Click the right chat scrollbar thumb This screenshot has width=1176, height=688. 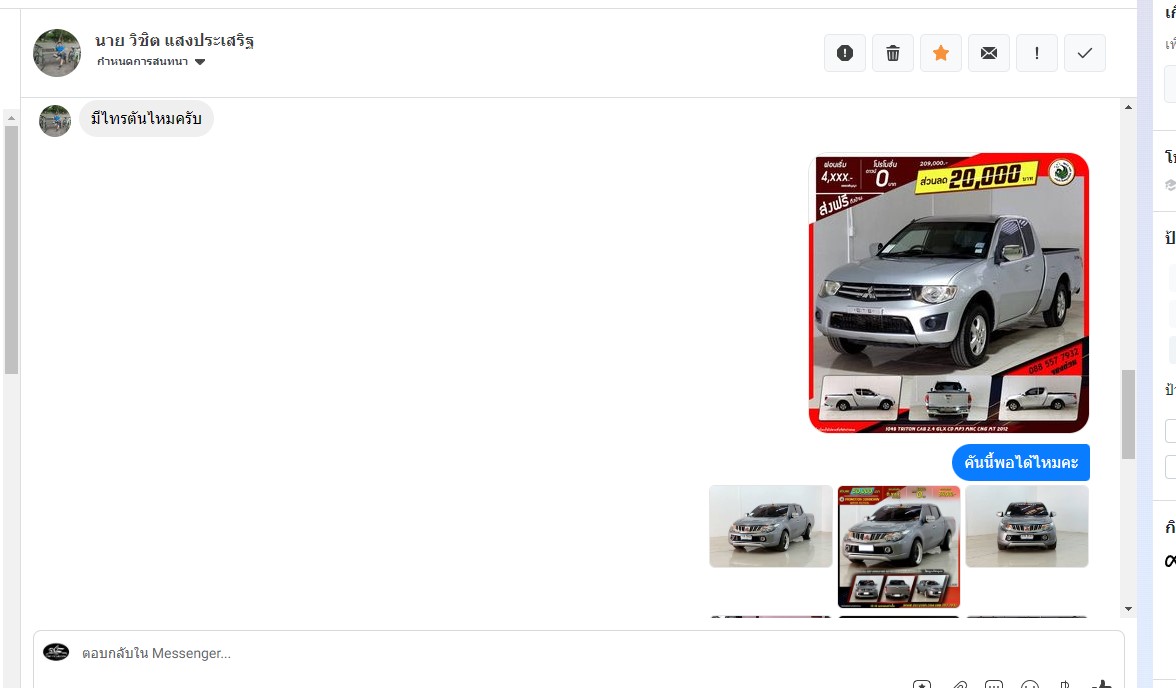pos(1128,414)
